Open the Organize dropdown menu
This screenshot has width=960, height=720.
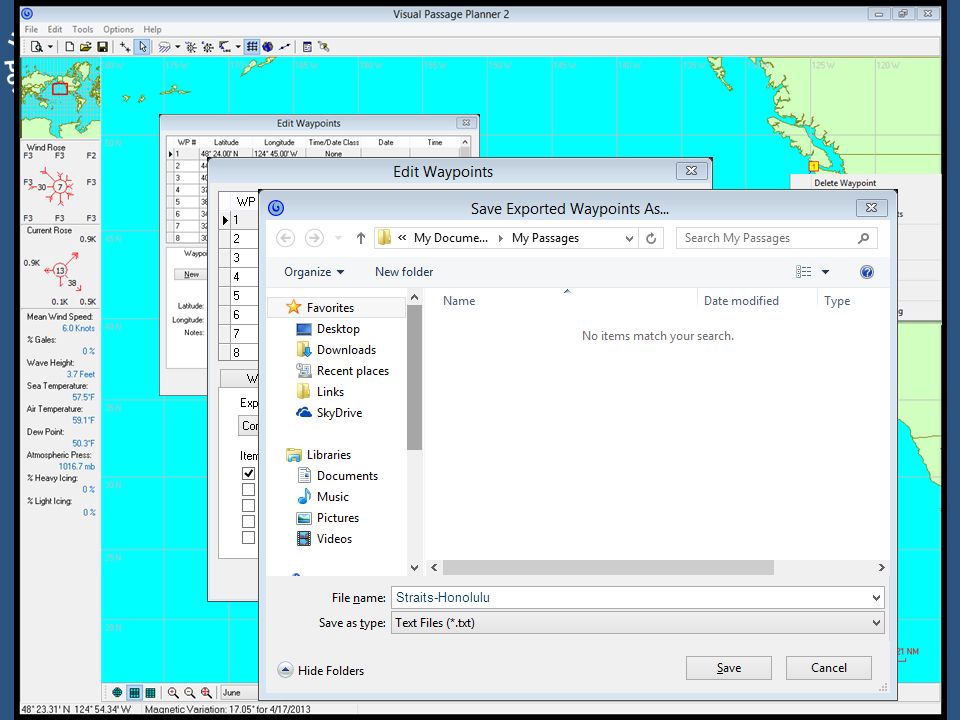point(314,272)
